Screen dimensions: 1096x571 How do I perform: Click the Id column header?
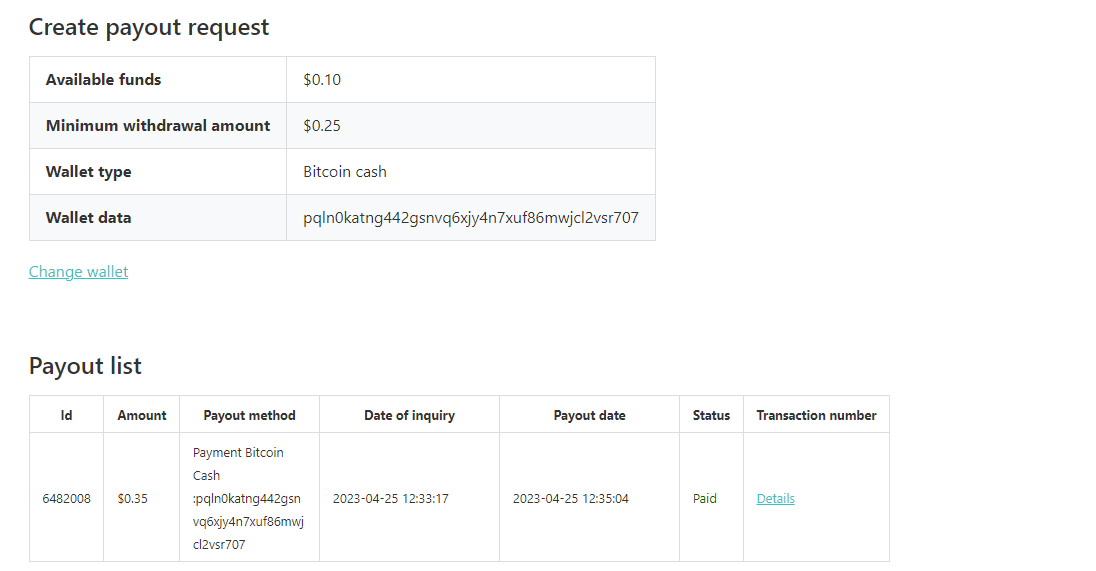tap(66, 415)
